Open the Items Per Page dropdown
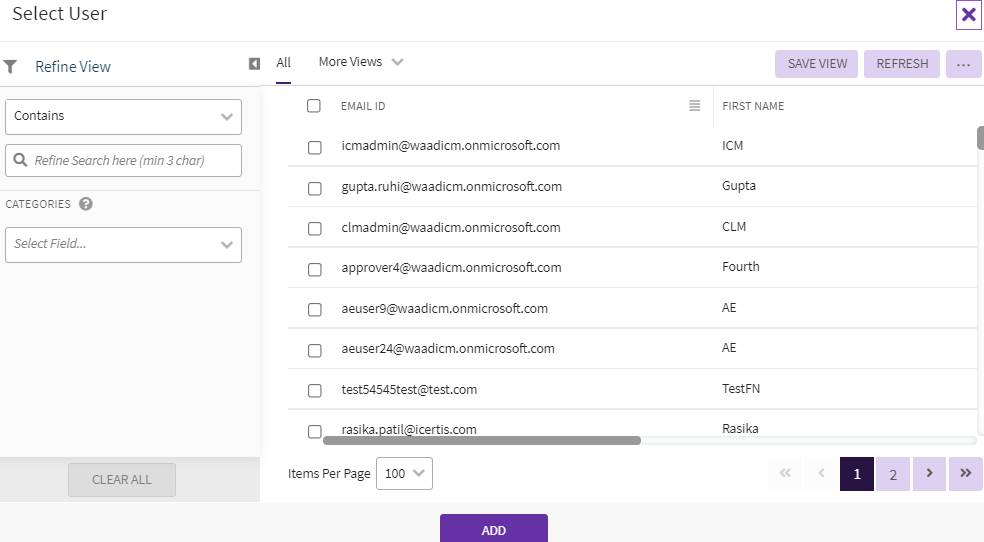The image size is (984, 542). [x=404, y=474]
